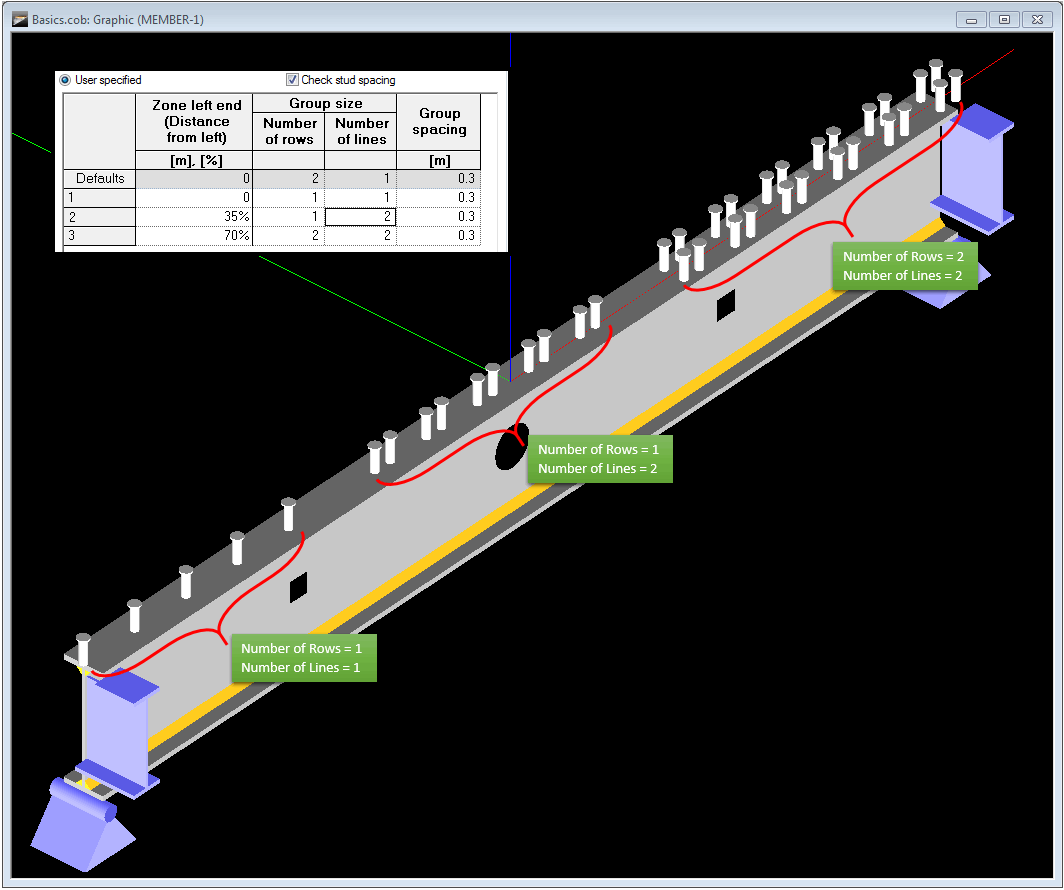
Task: Select the User specified radio button
Action: [64, 80]
